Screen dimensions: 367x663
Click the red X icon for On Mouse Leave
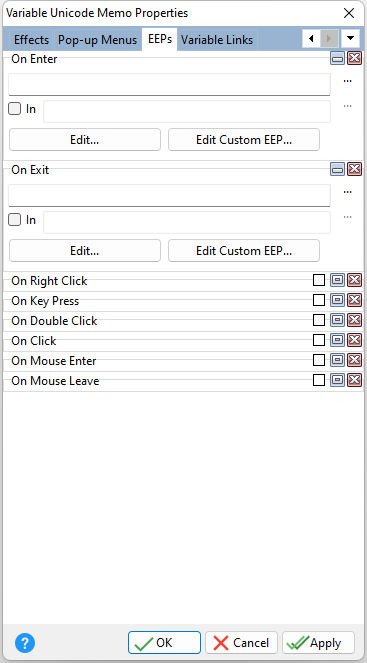tap(354, 380)
